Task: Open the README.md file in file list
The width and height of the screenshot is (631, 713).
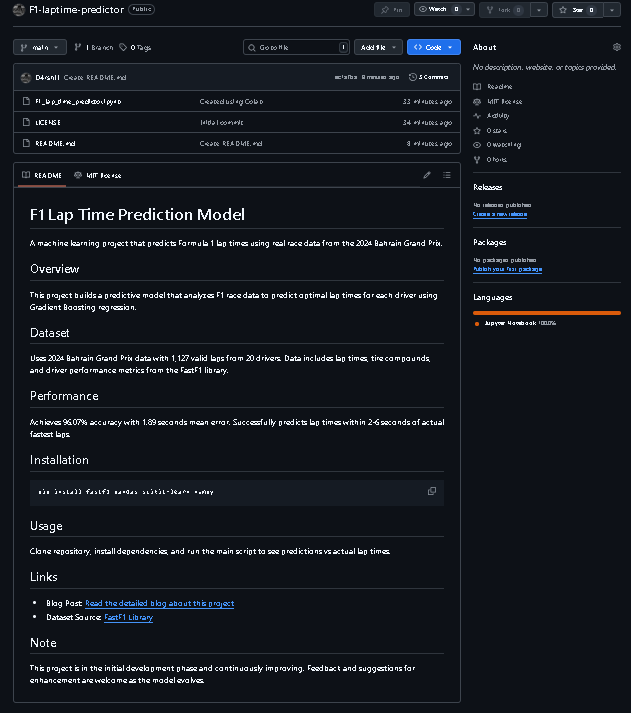Action: click(x=55, y=143)
